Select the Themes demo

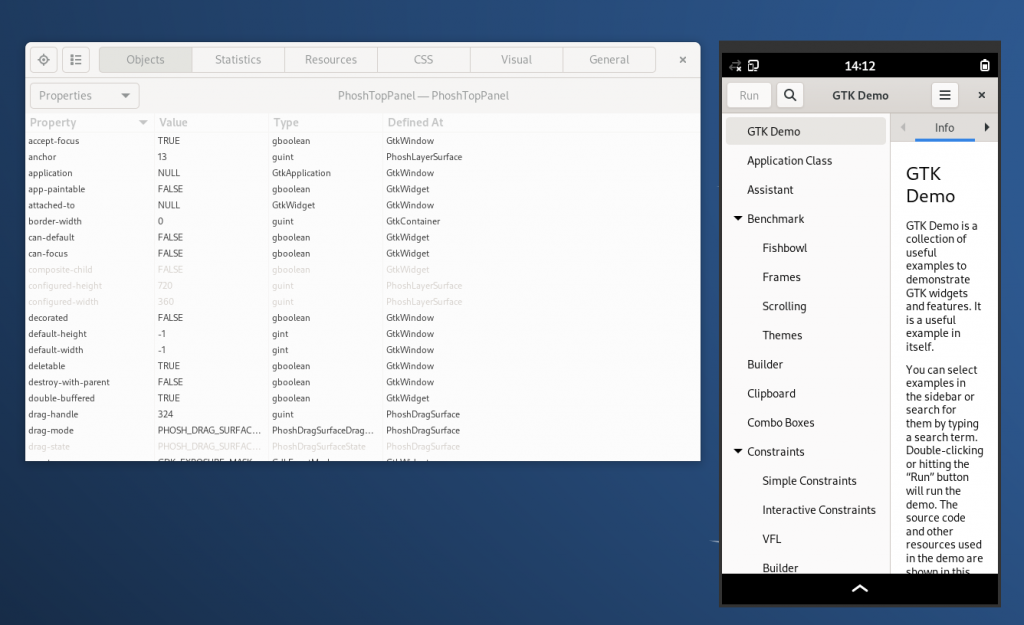[x=783, y=335]
